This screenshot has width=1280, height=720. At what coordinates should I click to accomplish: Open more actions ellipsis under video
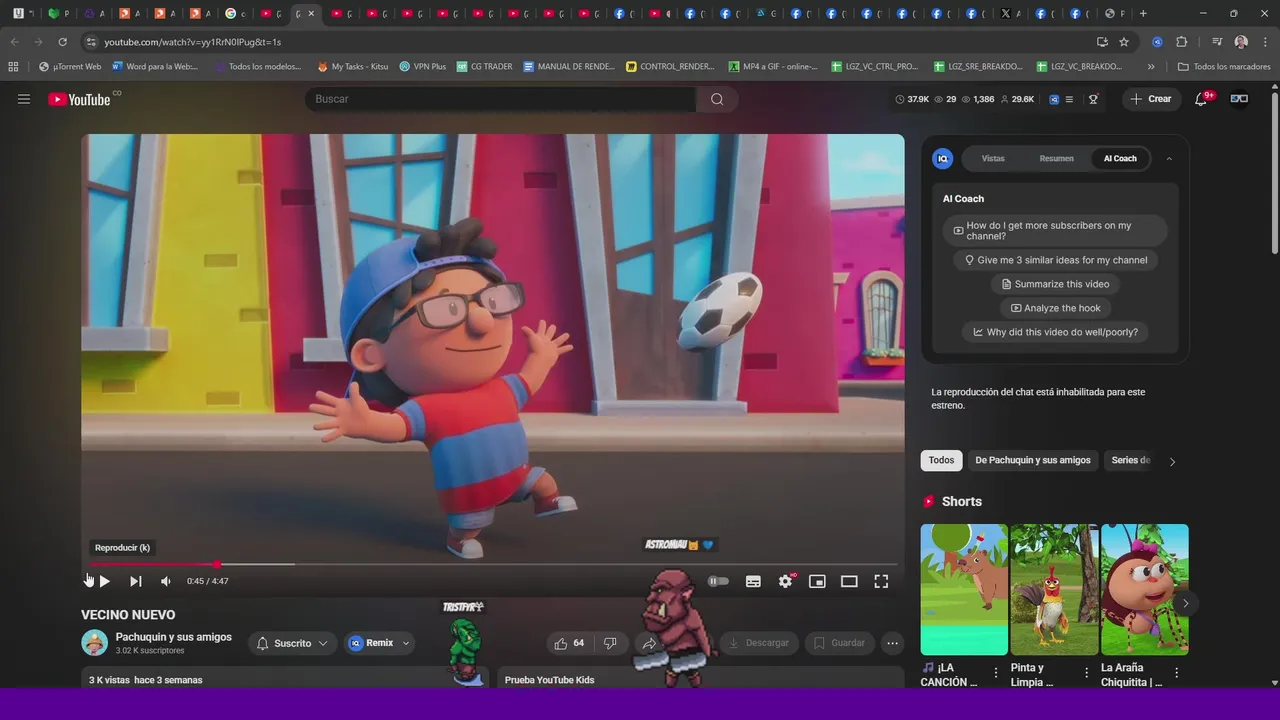(893, 643)
